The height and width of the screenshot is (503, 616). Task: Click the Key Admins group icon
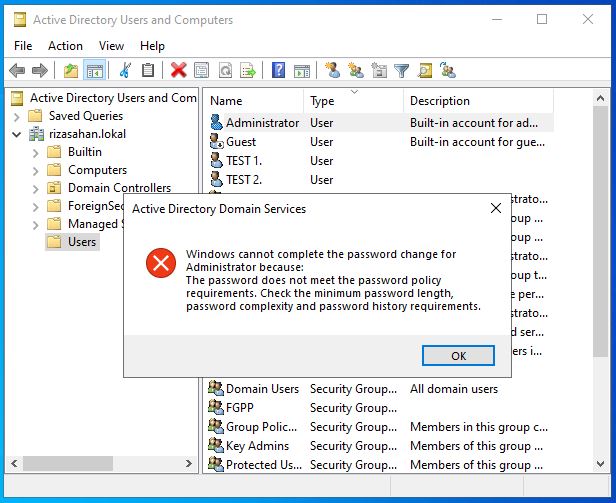(216, 445)
